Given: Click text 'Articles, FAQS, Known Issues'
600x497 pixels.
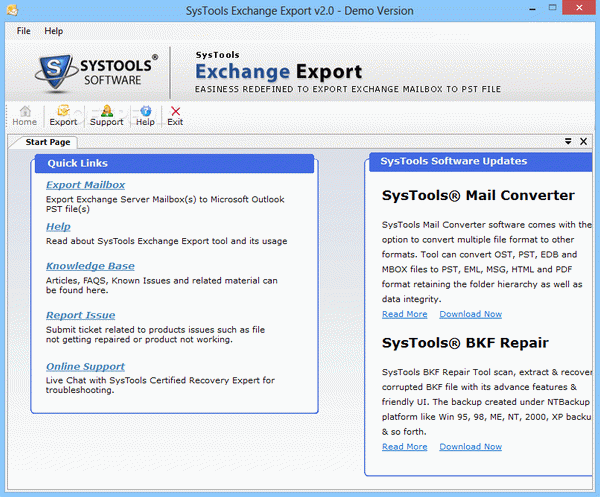Looking at the screenshot, I should pyautogui.click(x=108, y=280).
